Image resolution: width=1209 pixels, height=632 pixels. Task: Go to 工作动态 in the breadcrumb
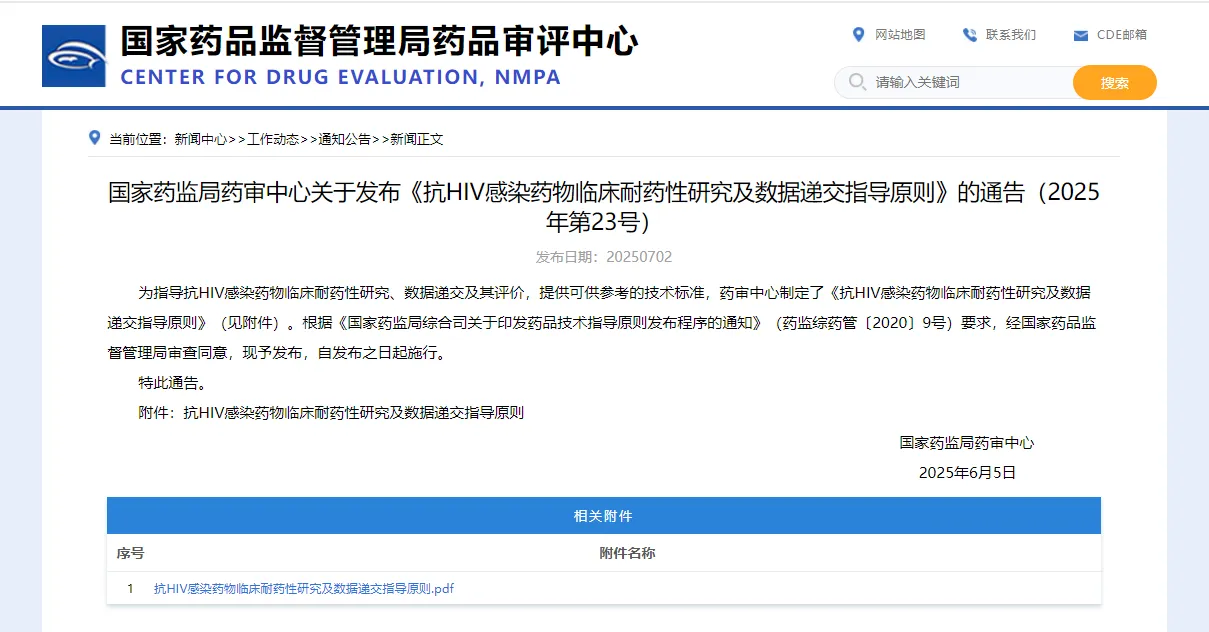pos(272,139)
